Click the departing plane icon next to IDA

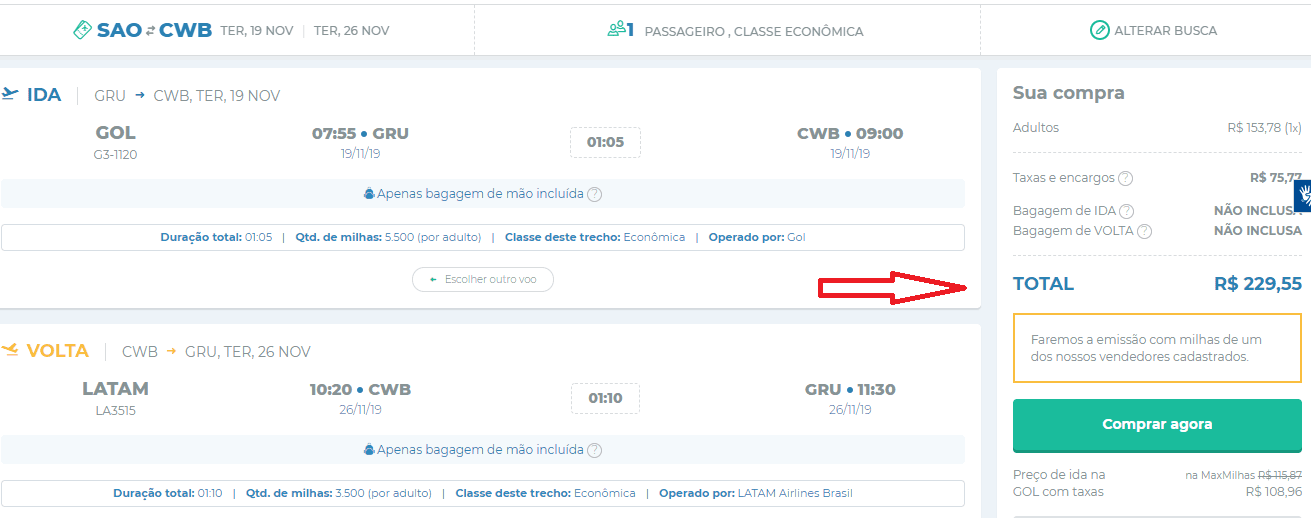click(x=10, y=95)
